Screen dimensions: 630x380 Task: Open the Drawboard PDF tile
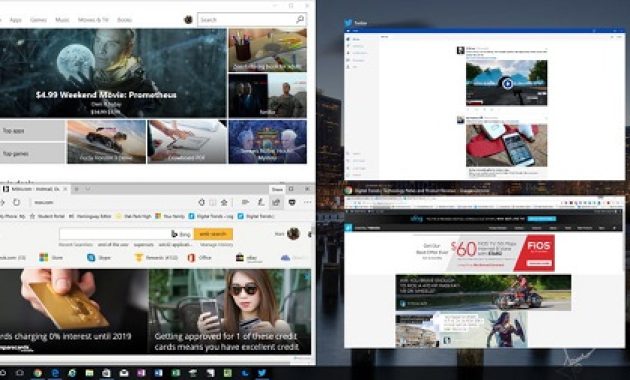pyautogui.click(x=187, y=142)
